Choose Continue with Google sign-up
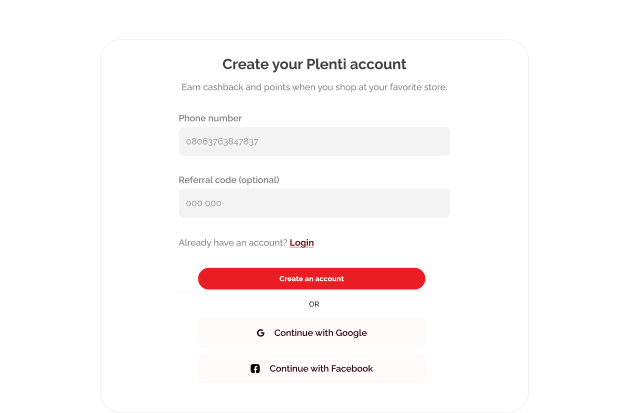 point(311,333)
